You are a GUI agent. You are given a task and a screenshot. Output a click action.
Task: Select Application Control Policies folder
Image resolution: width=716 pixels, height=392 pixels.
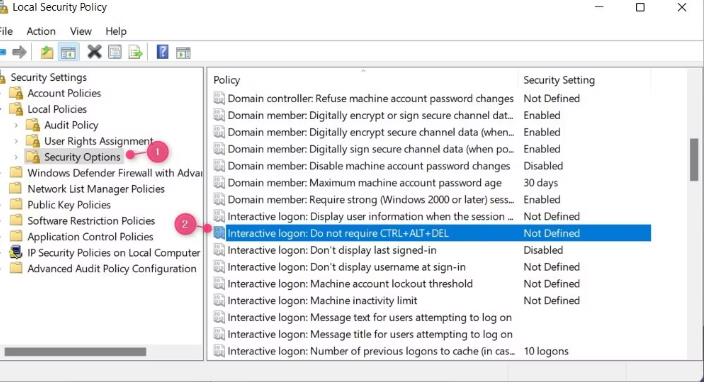click(x=90, y=237)
